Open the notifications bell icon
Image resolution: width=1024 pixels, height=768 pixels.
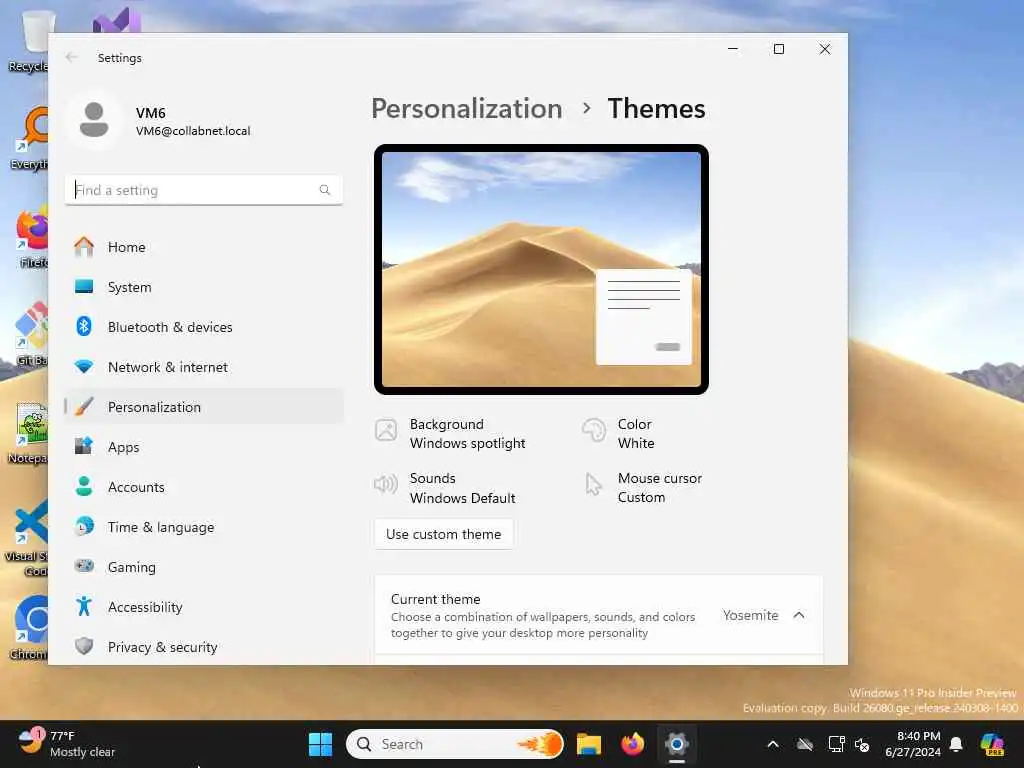tap(956, 744)
